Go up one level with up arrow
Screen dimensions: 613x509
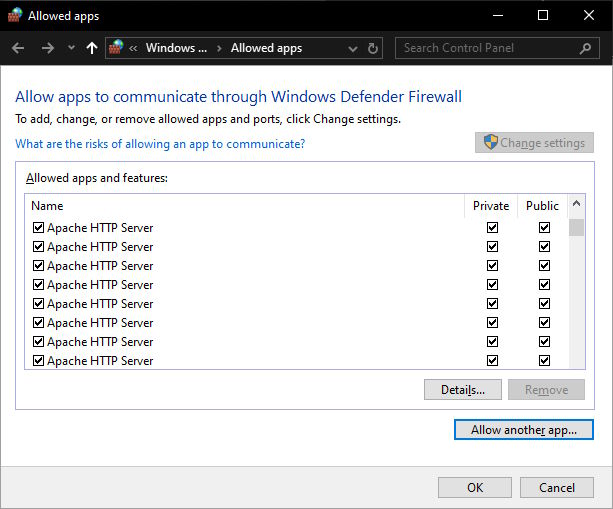pyautogui.click(x=92, y=48)
